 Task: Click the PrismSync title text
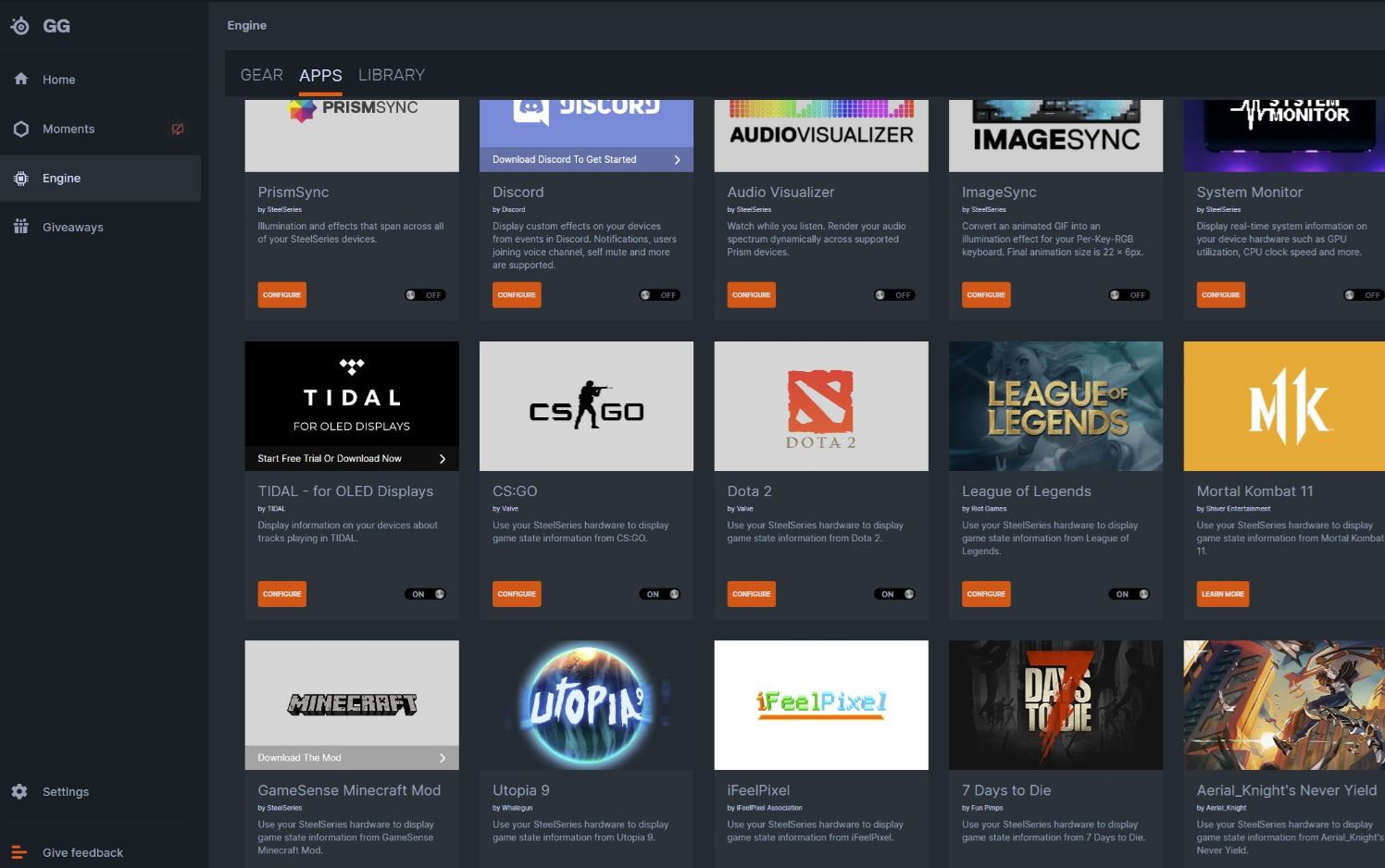[293, 192]
